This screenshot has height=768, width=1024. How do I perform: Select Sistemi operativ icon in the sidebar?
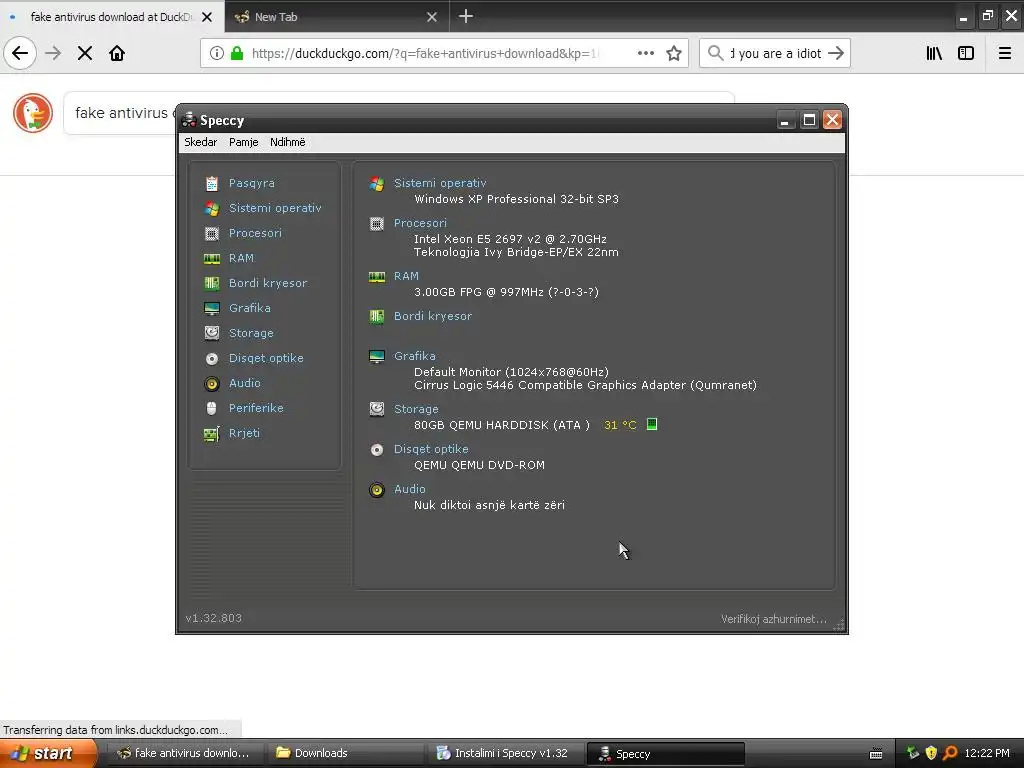[x=212, y=208]
